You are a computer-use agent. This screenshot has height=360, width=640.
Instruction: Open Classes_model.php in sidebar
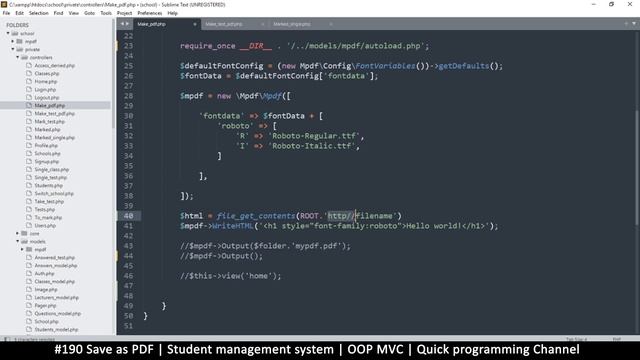(54, 282)
